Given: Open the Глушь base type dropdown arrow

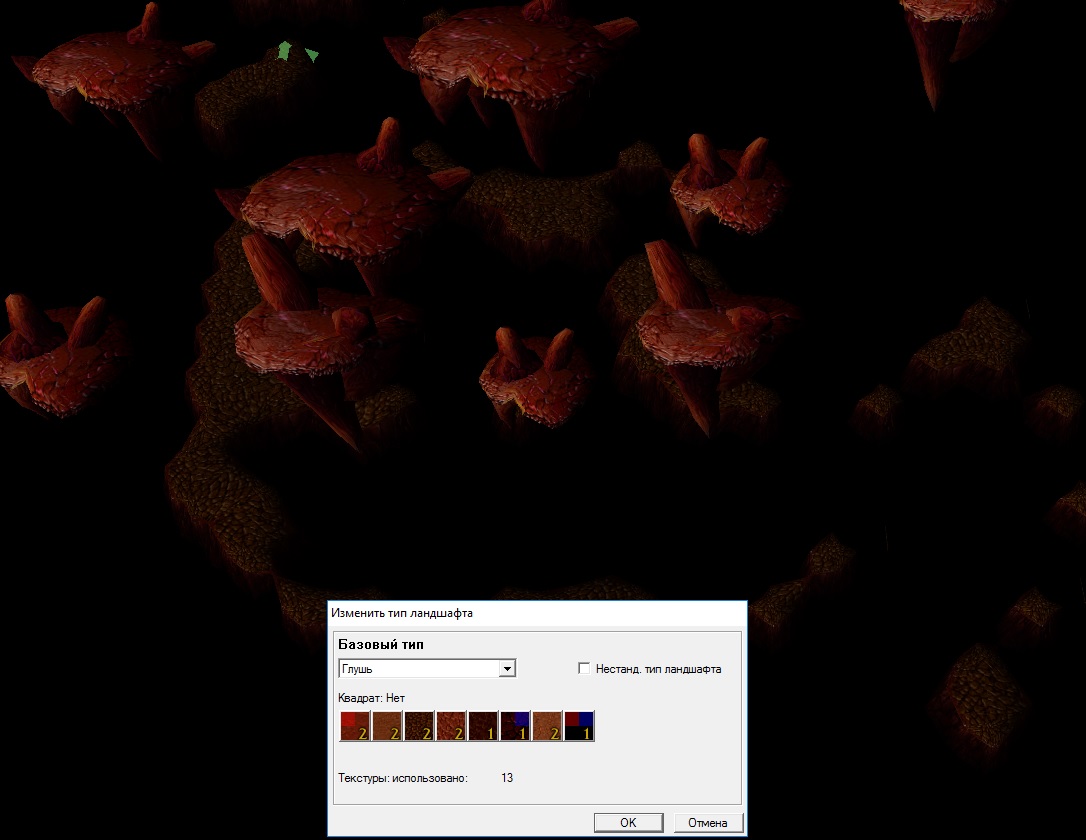Looking at the screenshot, I should (x=508, y=669).
